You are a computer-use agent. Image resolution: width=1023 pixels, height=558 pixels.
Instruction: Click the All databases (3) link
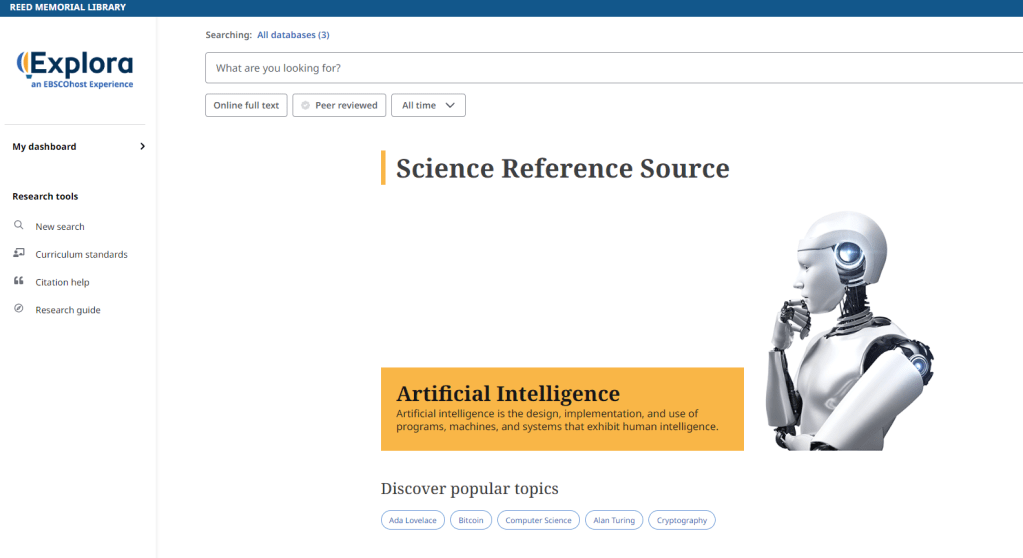coord(293,35)
